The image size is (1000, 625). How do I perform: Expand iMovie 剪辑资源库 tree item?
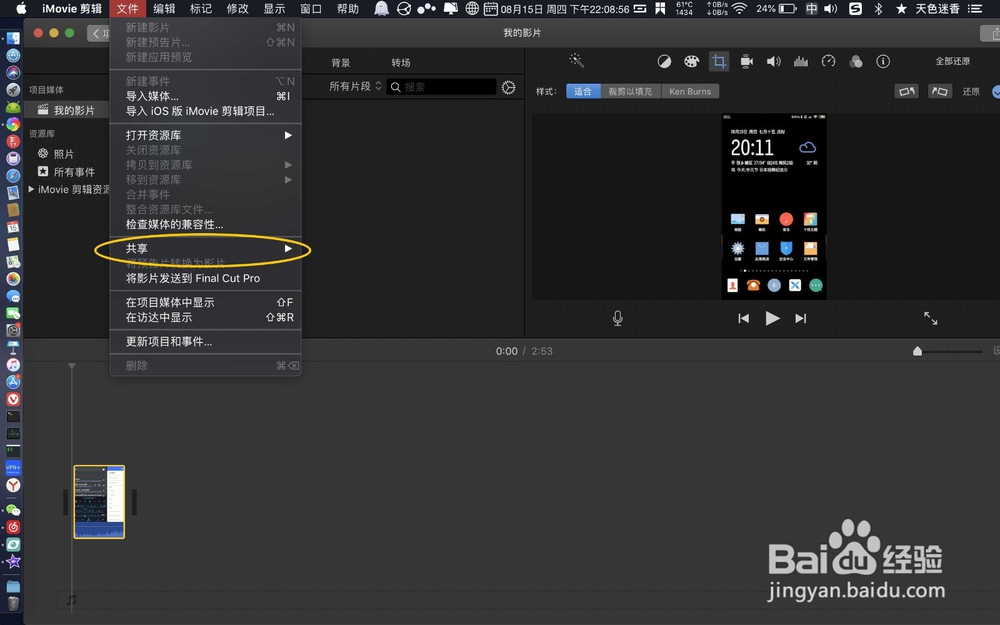point(31,189)
